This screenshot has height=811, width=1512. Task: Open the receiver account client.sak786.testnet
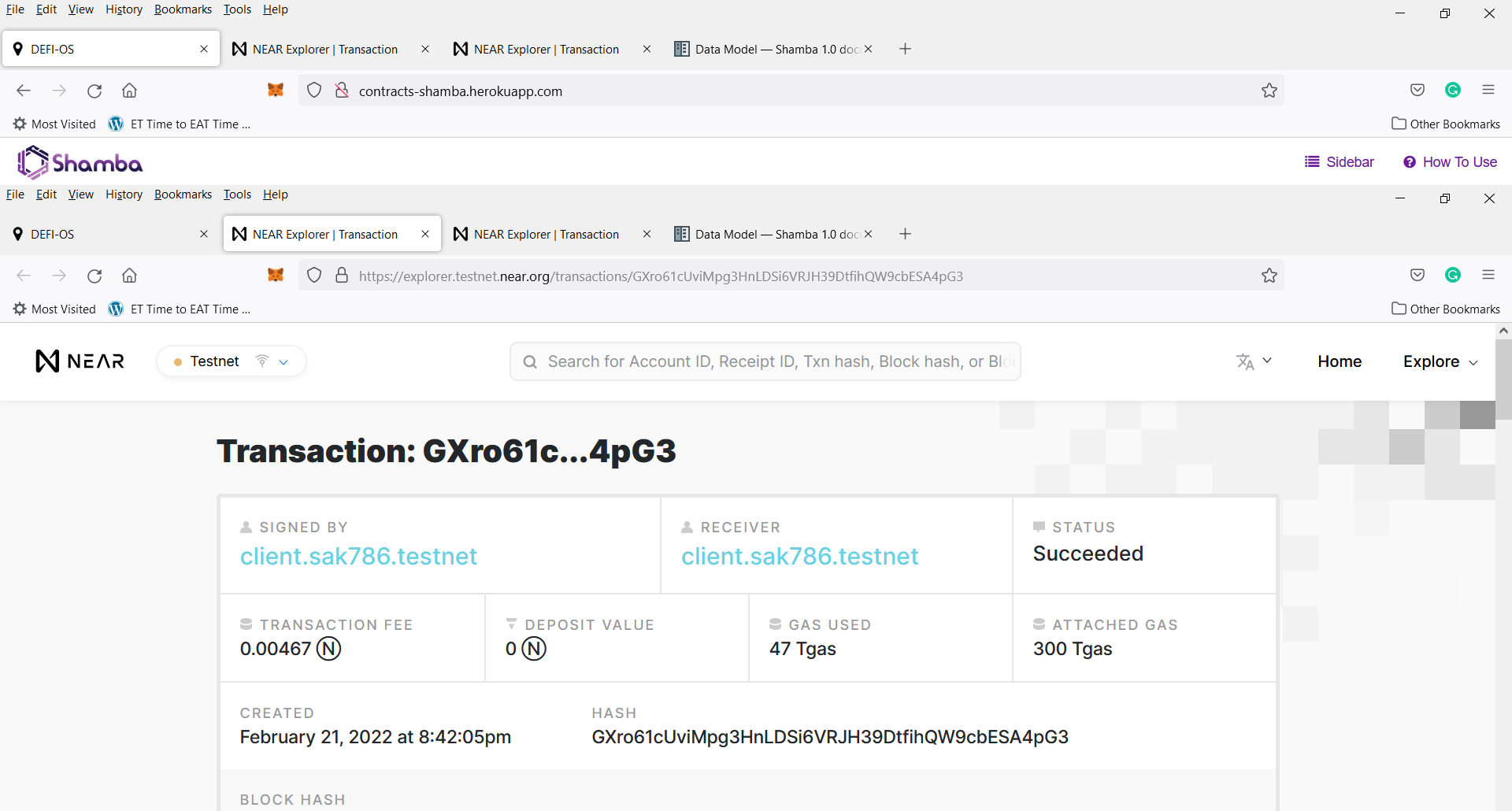(x=799, y=557)
